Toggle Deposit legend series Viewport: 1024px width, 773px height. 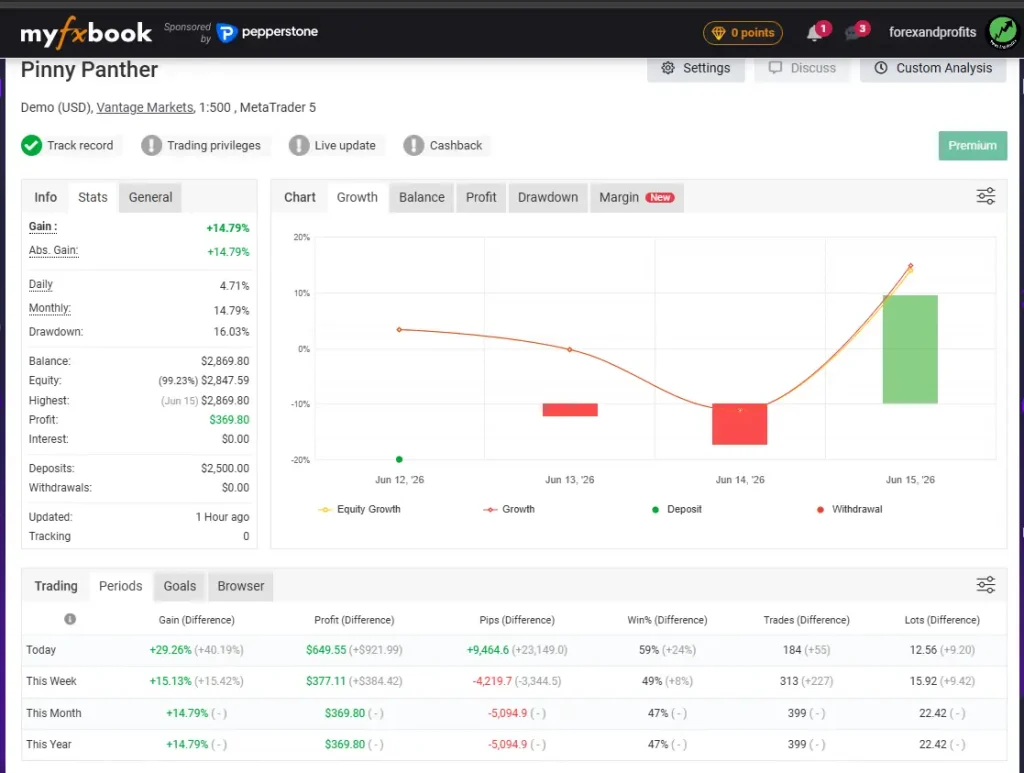click(x=677, y=509)
